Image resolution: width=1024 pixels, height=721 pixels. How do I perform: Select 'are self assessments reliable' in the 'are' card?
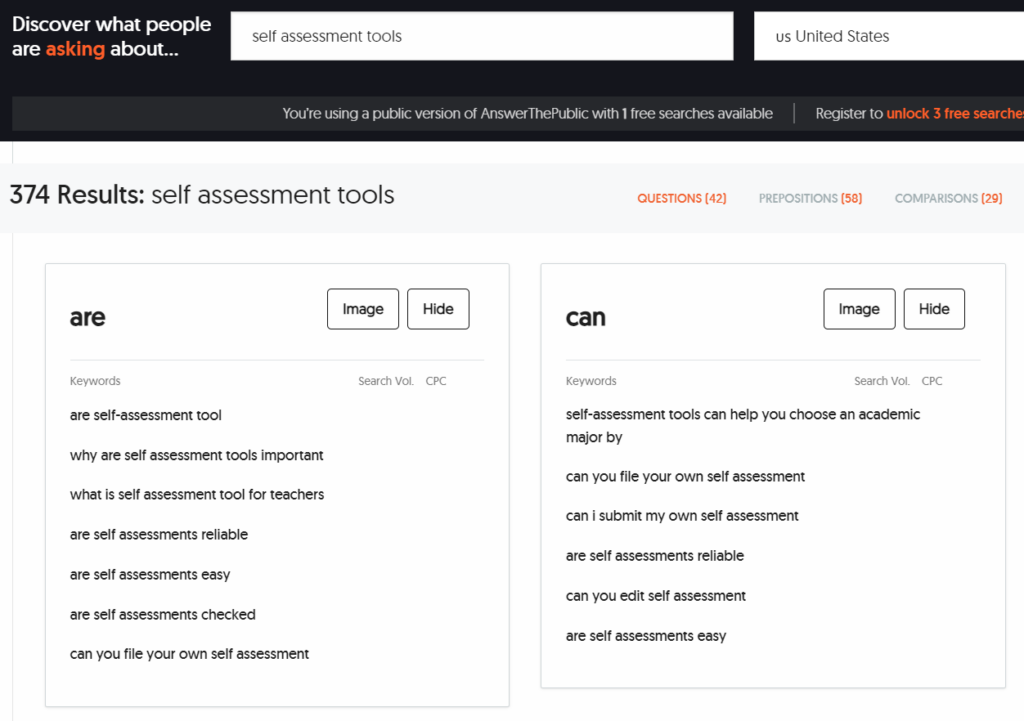pyautogui.click(x=159, y=534)
